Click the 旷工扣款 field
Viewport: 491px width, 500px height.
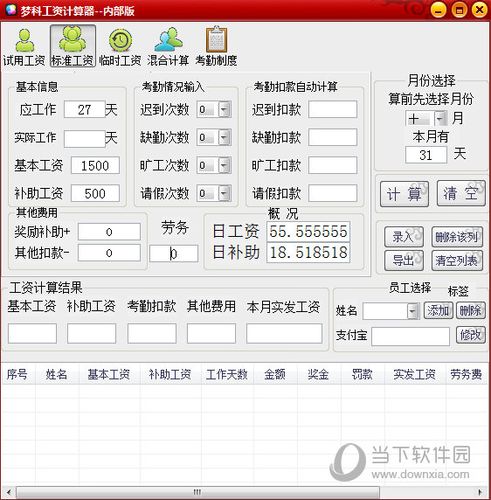click(x=332, y=165)
